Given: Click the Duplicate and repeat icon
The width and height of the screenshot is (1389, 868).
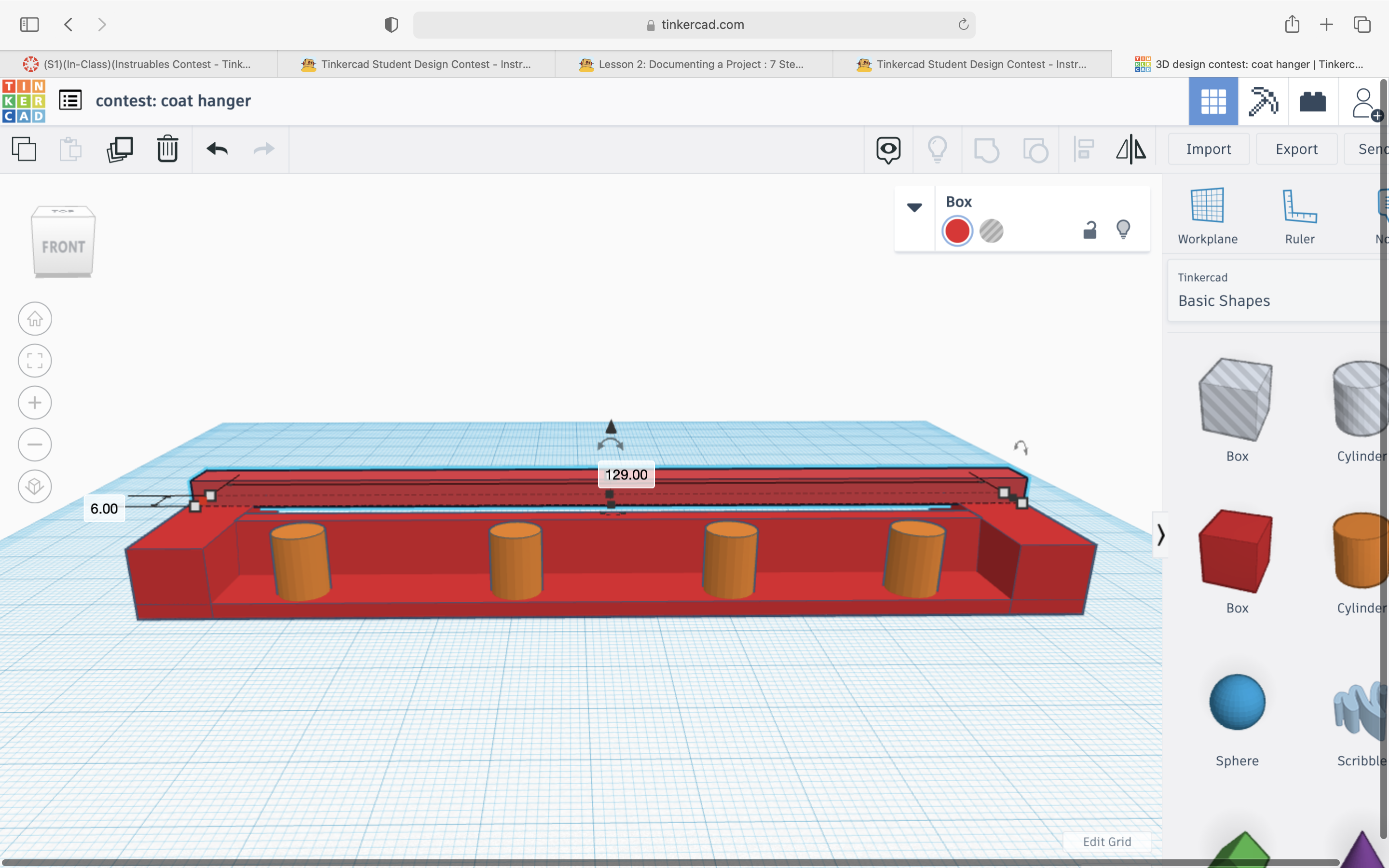Looking at the screenshot, I should (120, 149).
